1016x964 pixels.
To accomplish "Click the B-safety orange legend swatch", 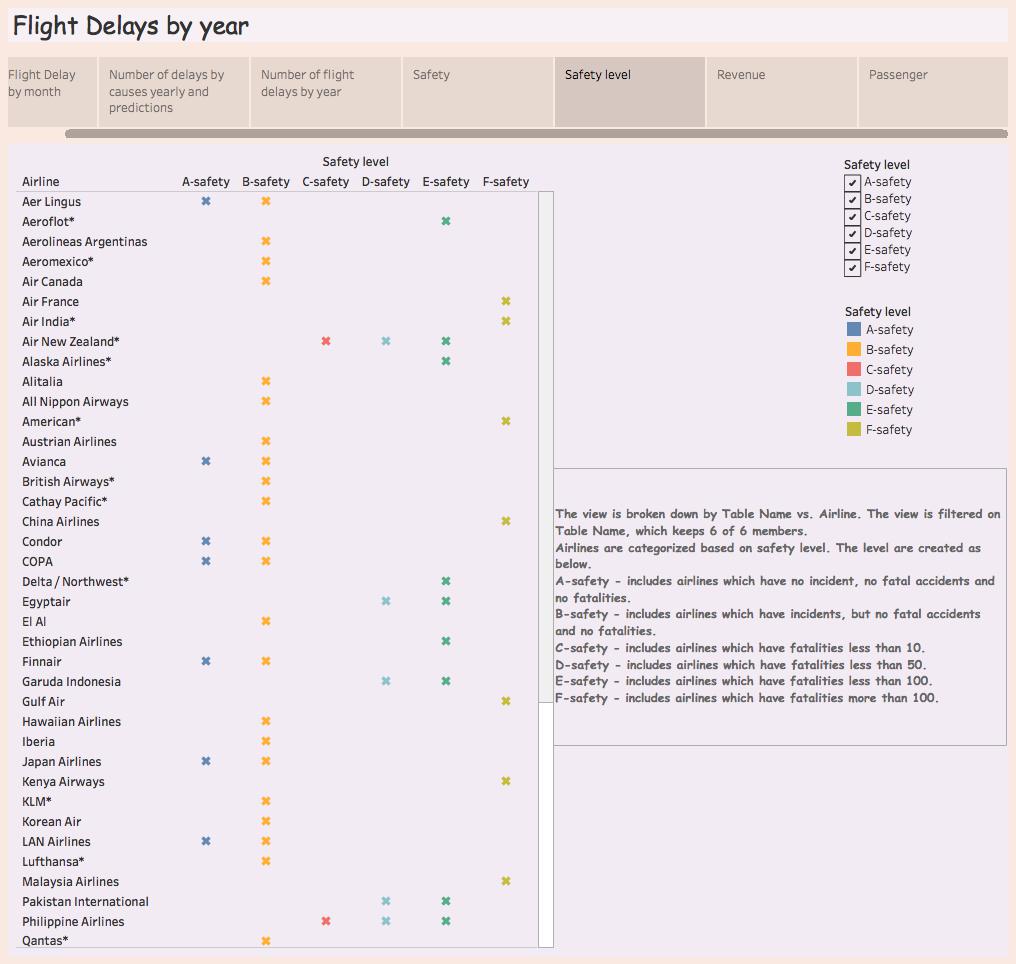I will point(854,350).
